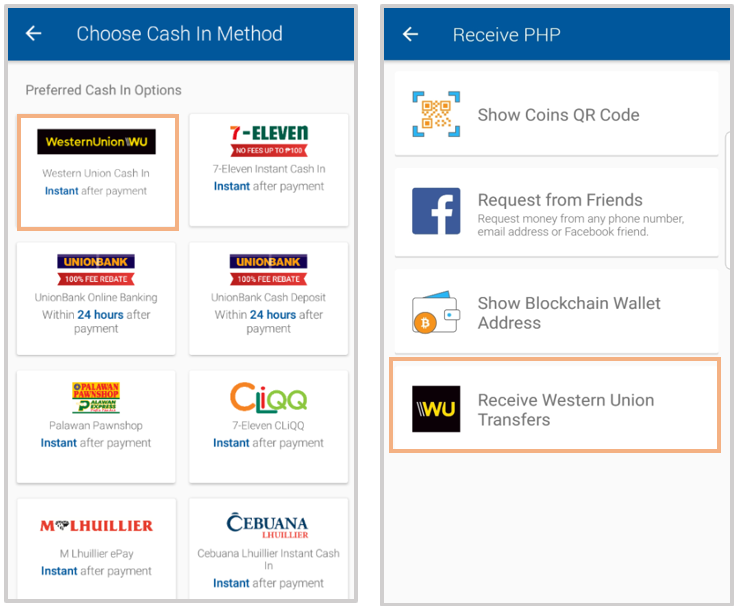Viewport: 738px width, 606px height.
Task: Select the 7-Eleven logo
Action: [x=269, y=141]
